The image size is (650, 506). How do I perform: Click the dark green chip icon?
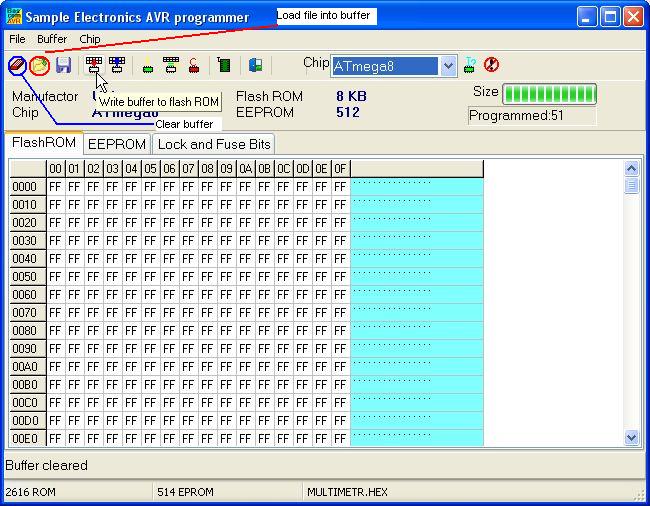pos(224,65)
